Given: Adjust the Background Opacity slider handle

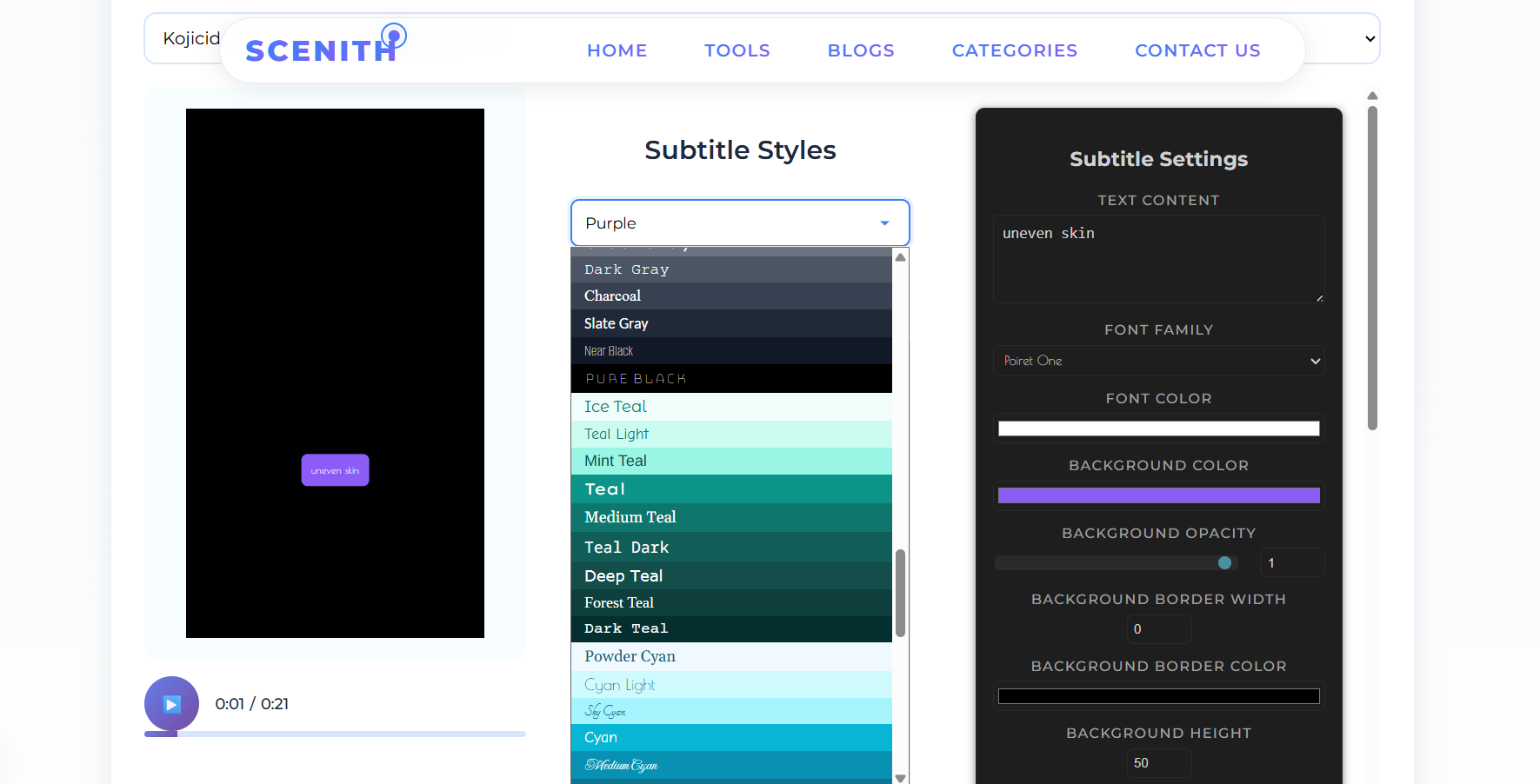Looking at the screenshot, I should (x=1226, y=562).
